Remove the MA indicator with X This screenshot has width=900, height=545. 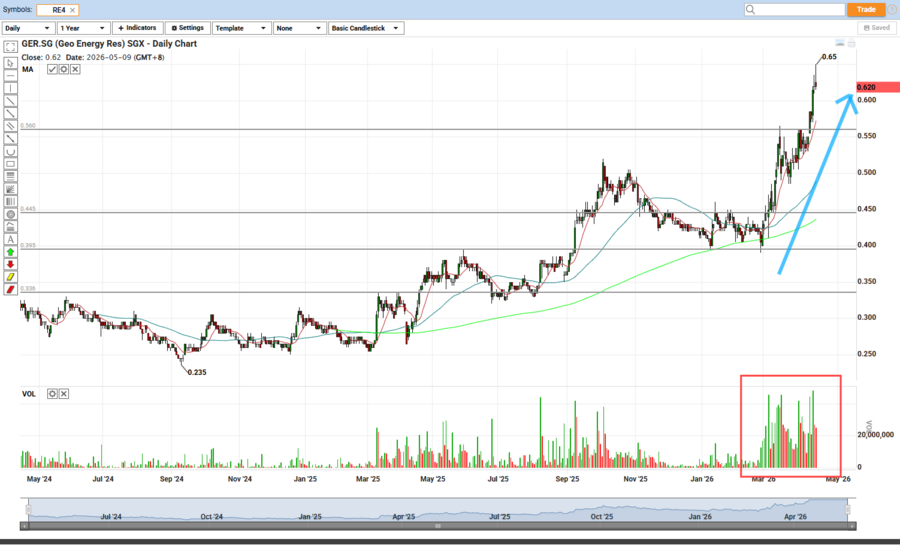(x=75, y=69)
